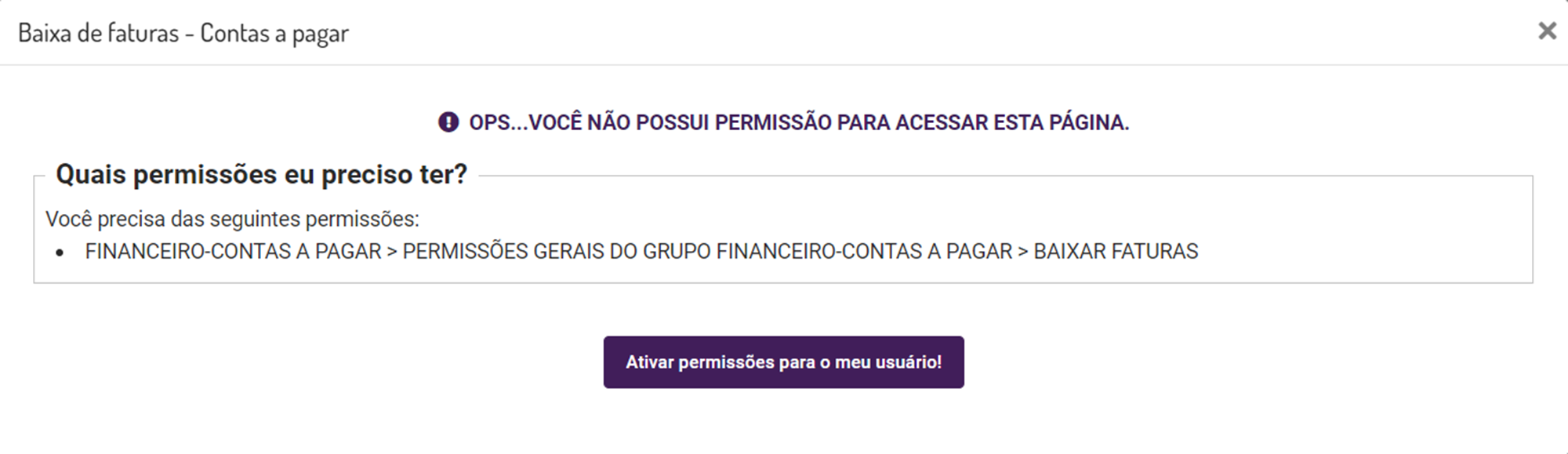Click second 'FINANCEIRO-CONTAS A PAGAR' in the group name
Screen dimensions: 1568x454
pyautogui.click(x=864, y=252)
